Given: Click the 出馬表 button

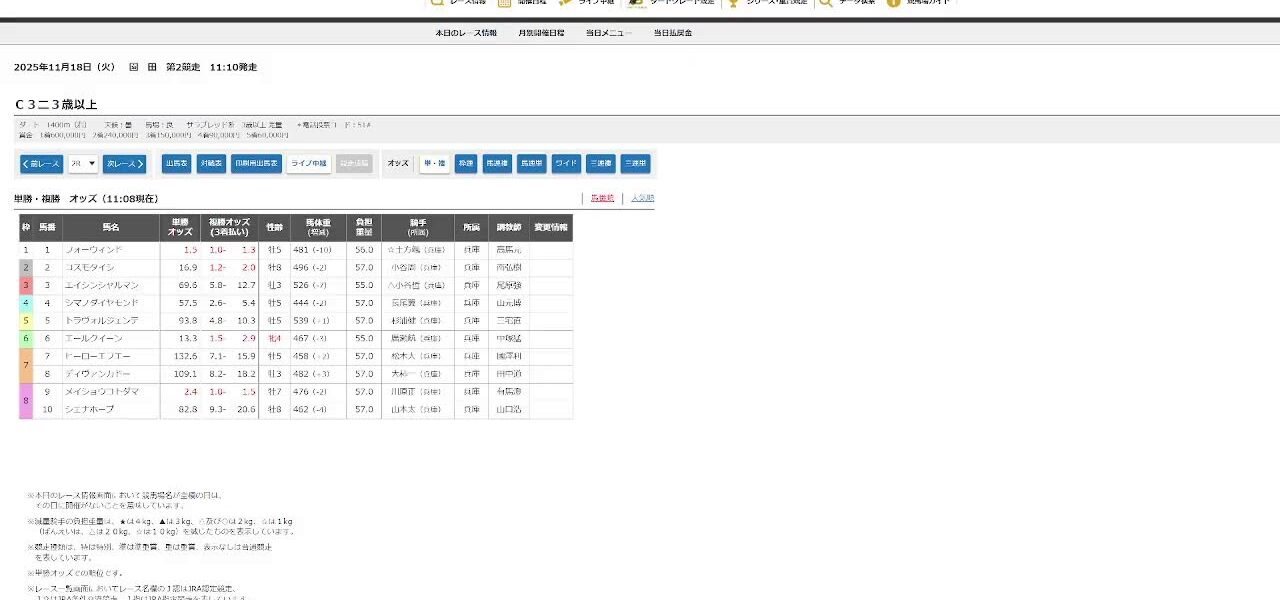Looking at the screenshot, I should (177, 164).
